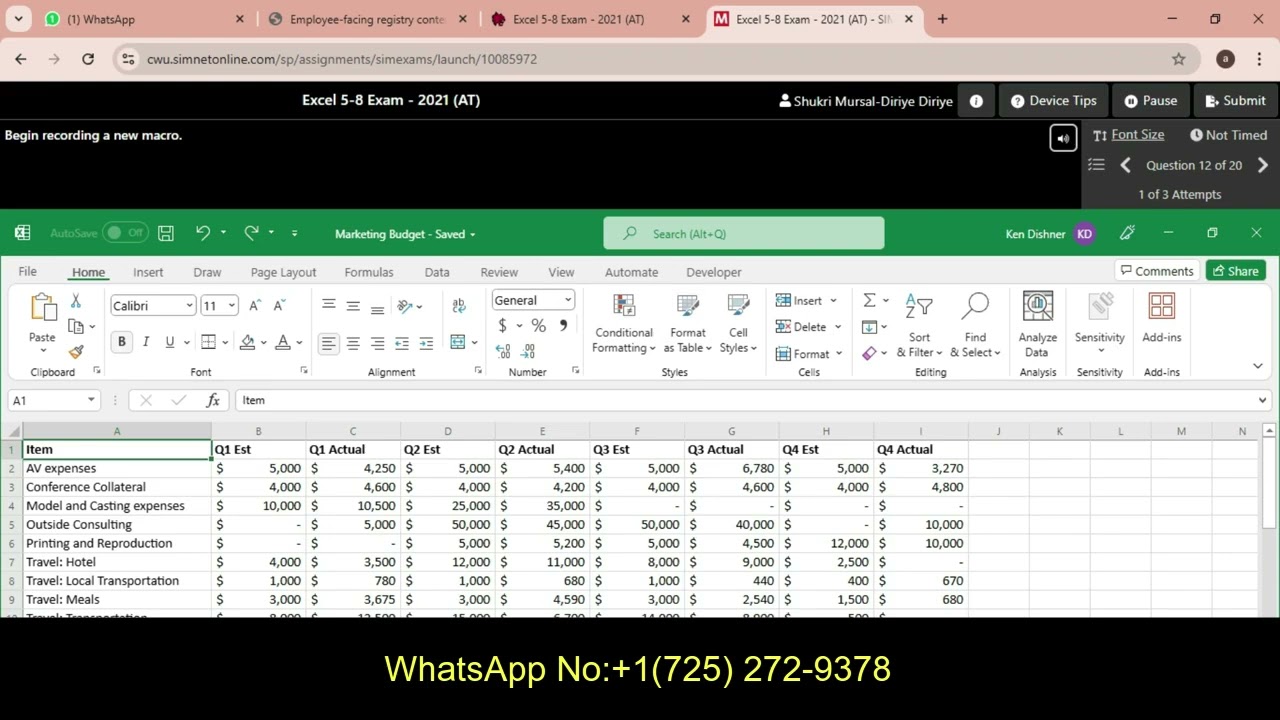Toggle Align Left alignment
The image size is (1280, 720).
tap(328, 343)
